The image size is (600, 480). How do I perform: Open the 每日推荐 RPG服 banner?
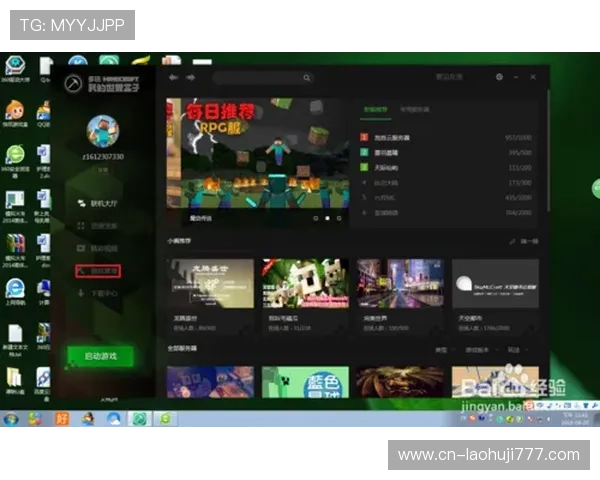click(258, 153)
